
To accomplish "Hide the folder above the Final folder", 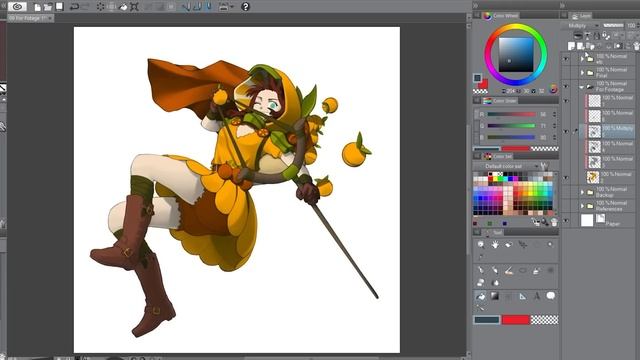I will click(x=566, y=59).
